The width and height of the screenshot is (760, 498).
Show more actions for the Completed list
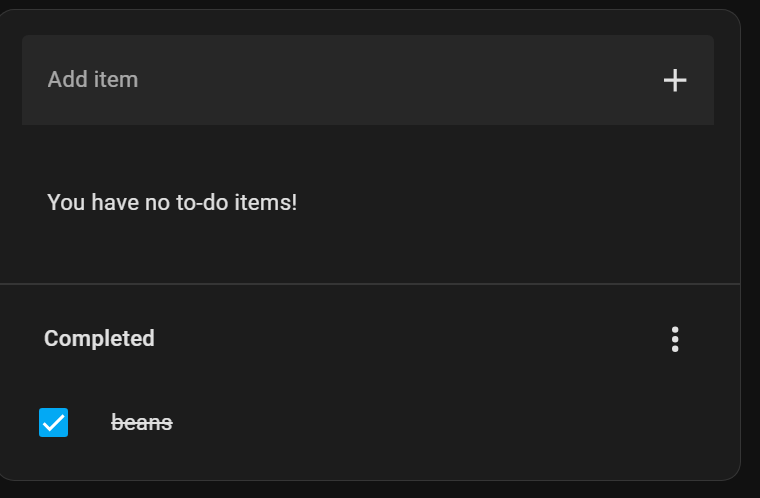tap(675, 339)
